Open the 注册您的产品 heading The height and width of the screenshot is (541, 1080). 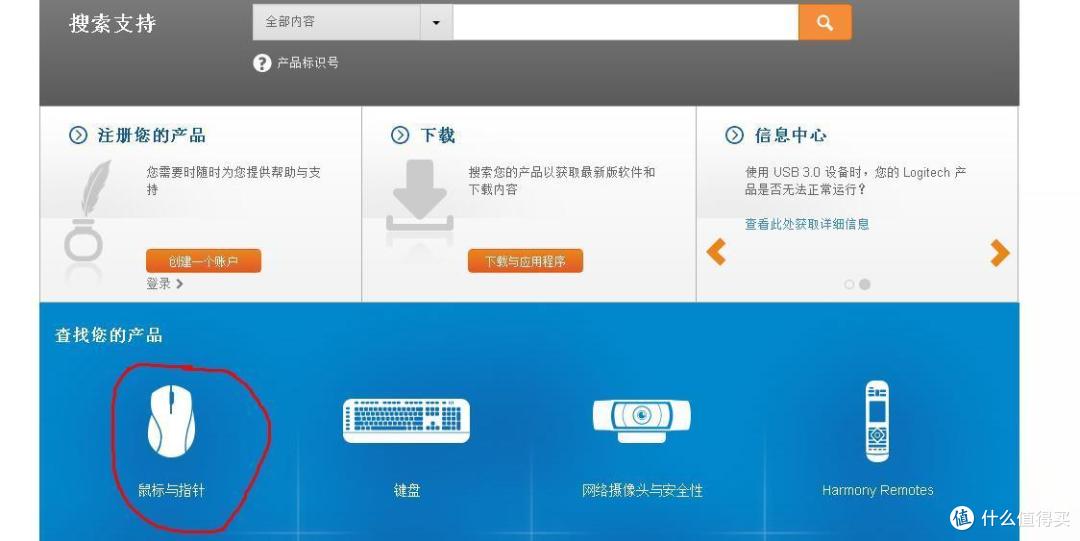[x=152, y=135]
